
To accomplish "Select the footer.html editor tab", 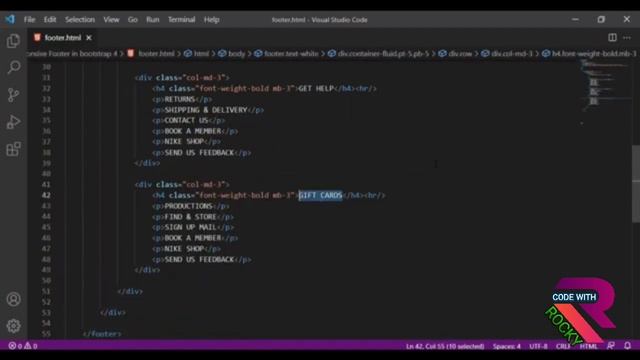I will point(62,38).
